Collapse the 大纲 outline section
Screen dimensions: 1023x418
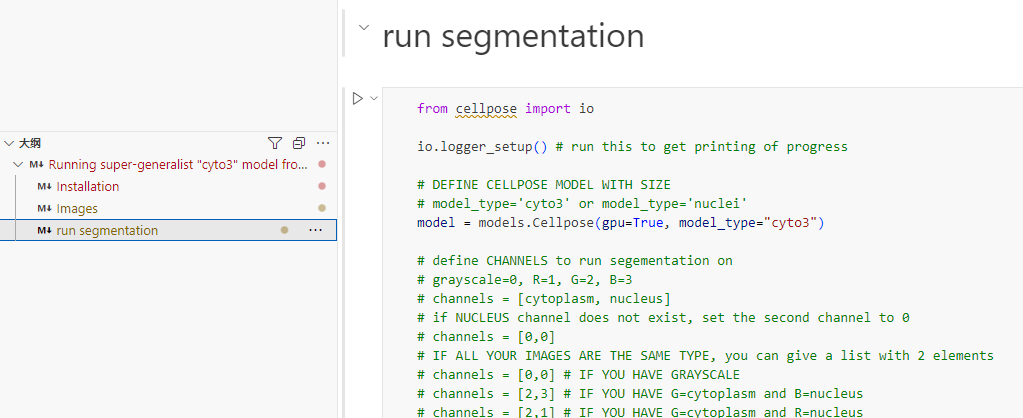click(x=8, y=143)
